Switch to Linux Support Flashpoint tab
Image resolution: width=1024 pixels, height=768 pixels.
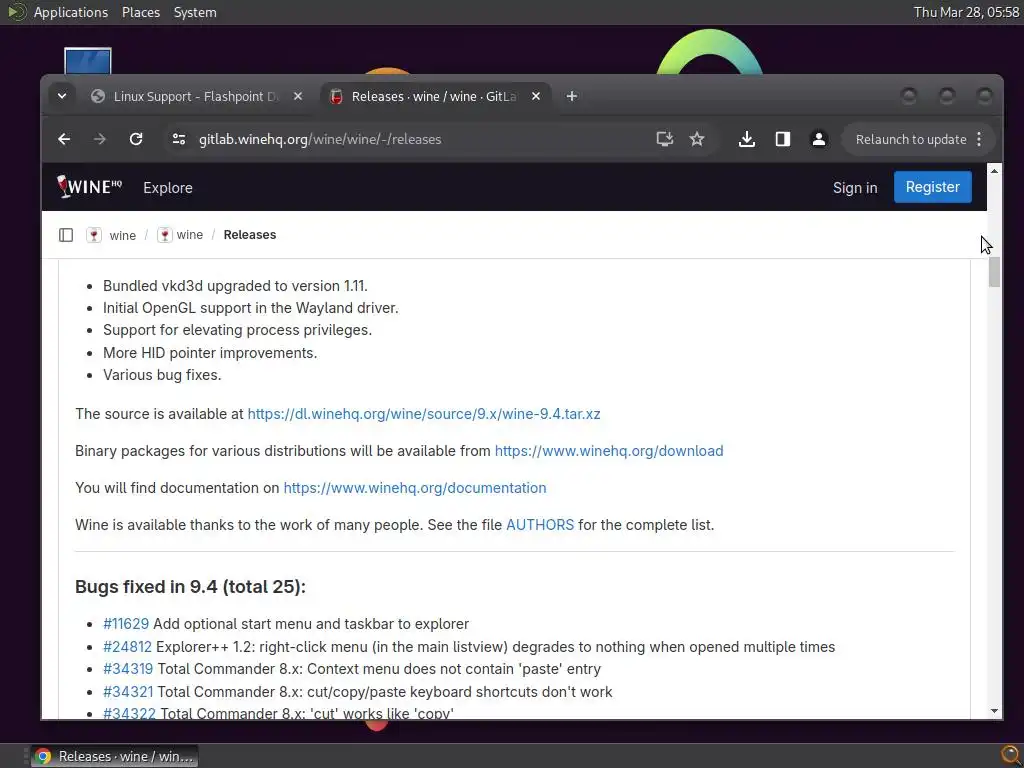(196, 97)
